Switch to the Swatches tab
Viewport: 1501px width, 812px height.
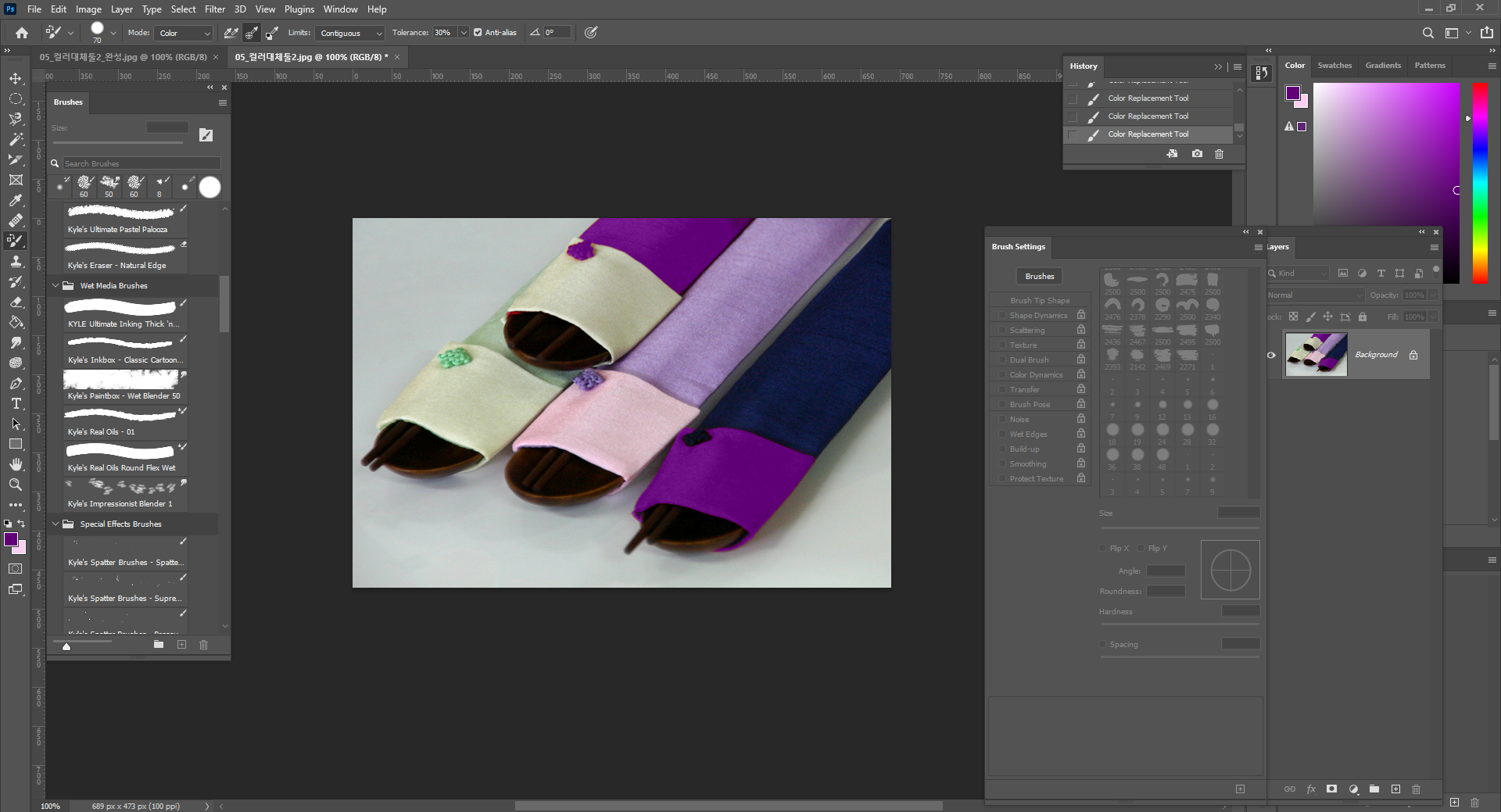[1334, 66]
